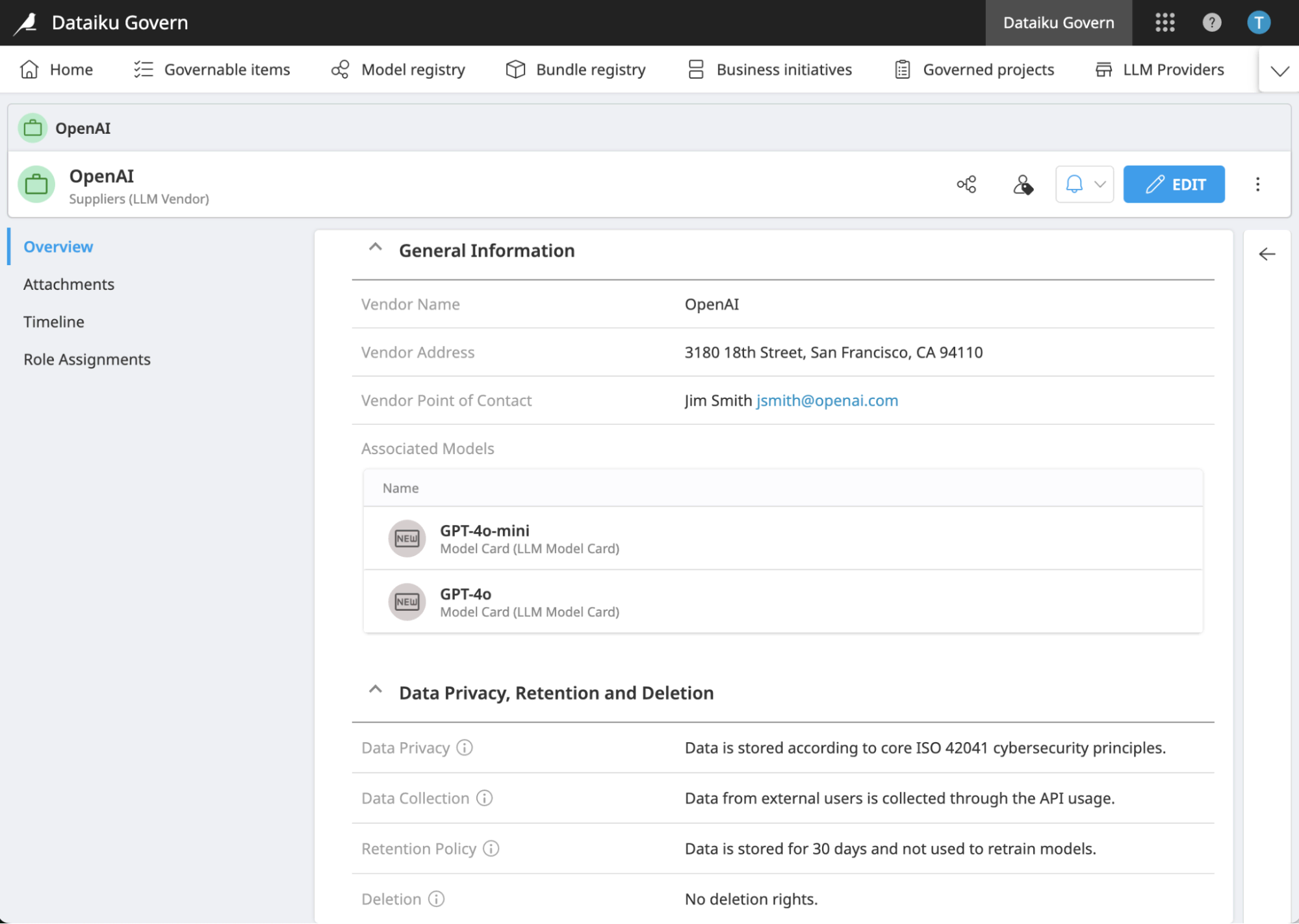Click the Name column header
This screenshot has width=1299, height=924.
coord(400,488)
